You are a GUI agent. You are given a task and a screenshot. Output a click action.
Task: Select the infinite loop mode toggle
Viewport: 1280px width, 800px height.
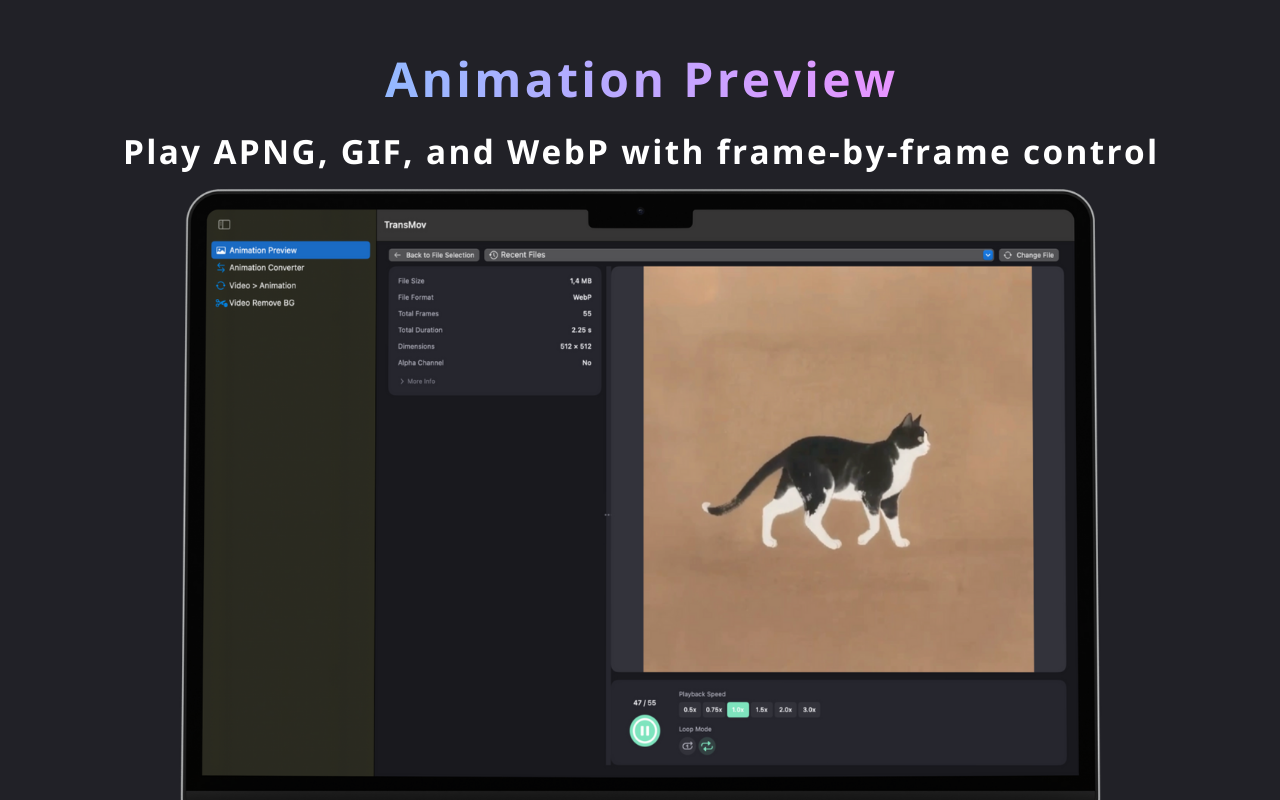click(707, 746)
